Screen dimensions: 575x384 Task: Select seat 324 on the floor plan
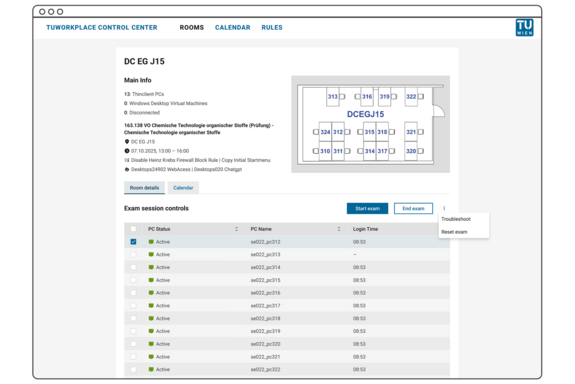click(x=325, y=132)
